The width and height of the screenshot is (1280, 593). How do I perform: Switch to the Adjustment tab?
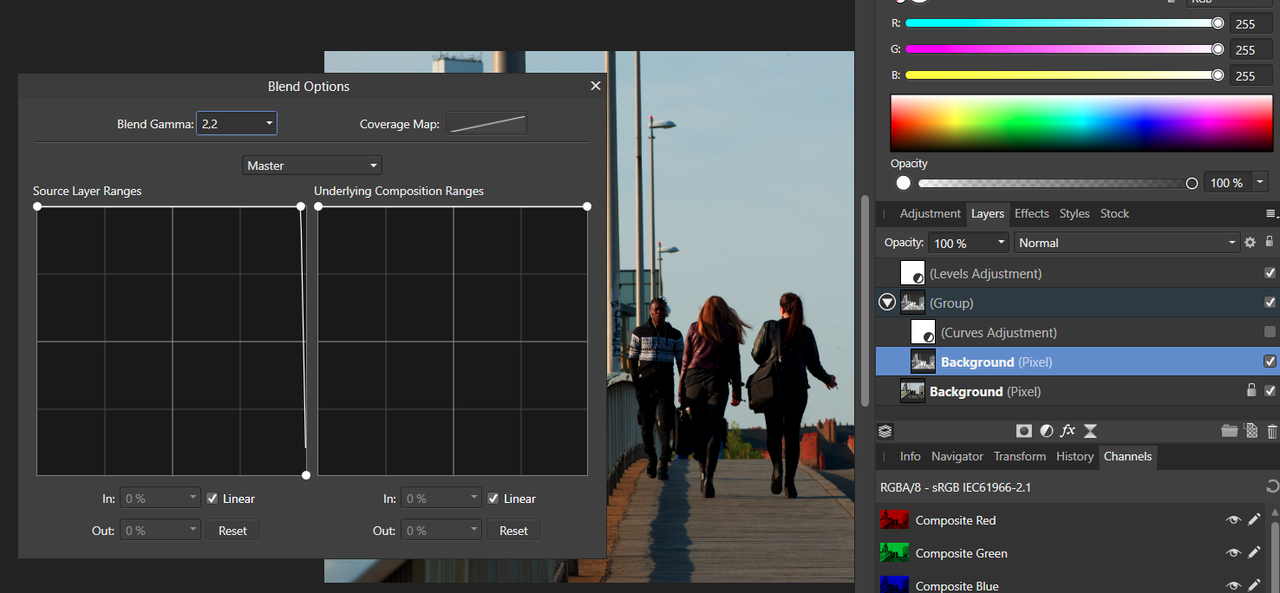(930, 214)
